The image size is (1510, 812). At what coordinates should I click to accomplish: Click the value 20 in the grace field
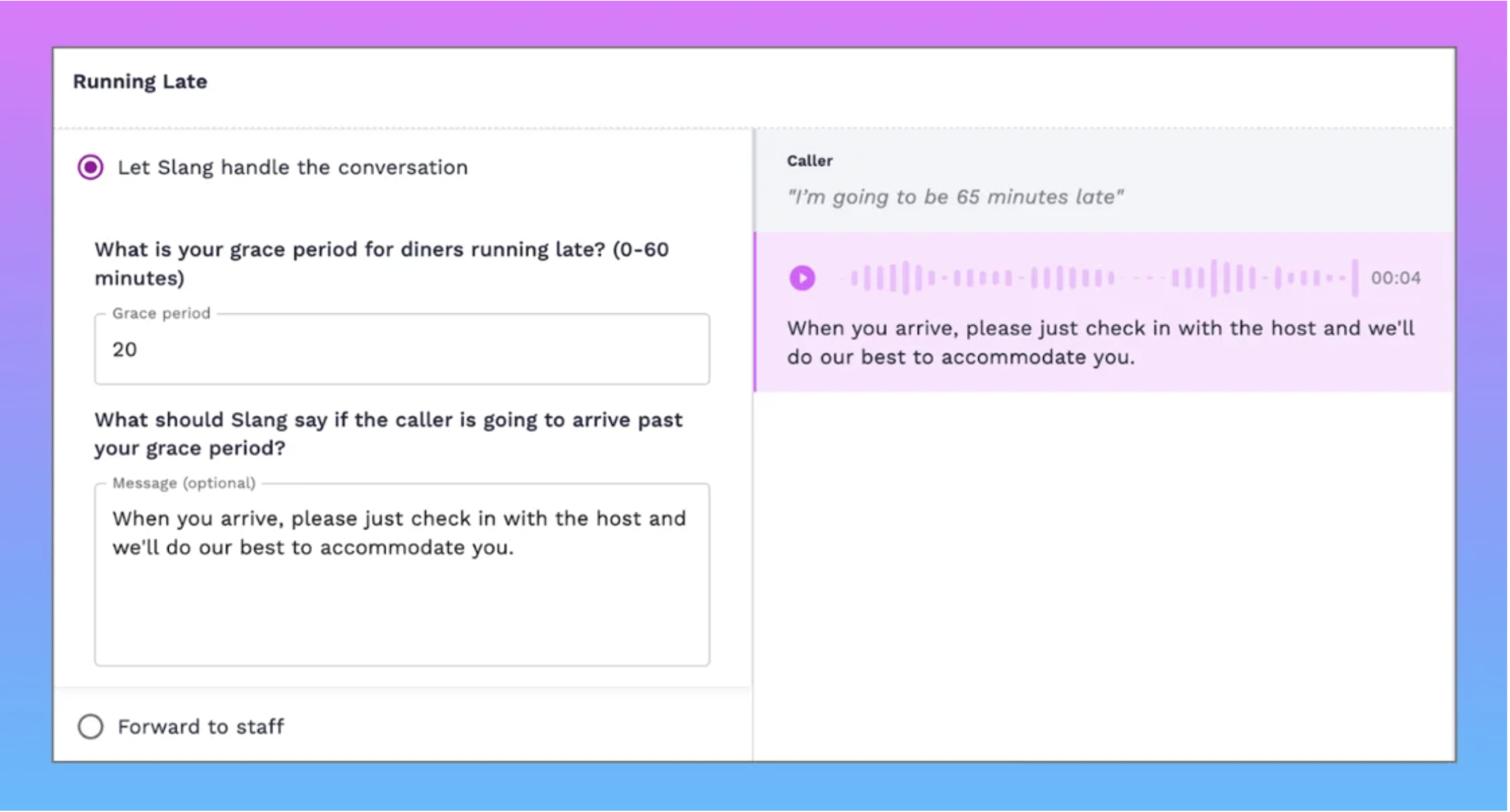click(x=125, y=350)
